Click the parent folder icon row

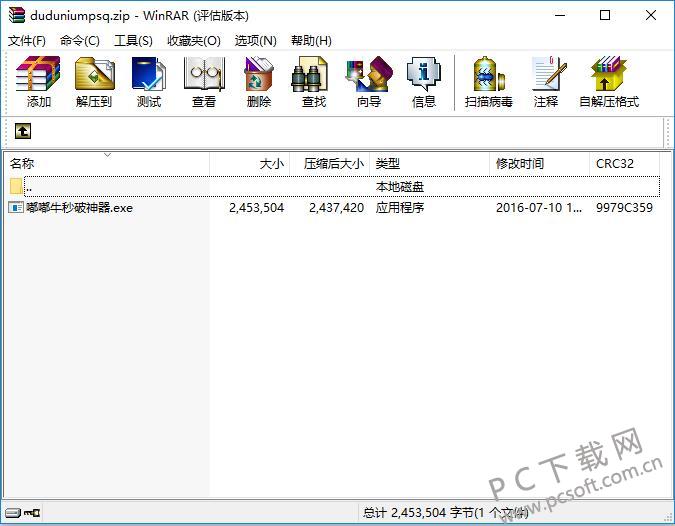pos(16,186)
